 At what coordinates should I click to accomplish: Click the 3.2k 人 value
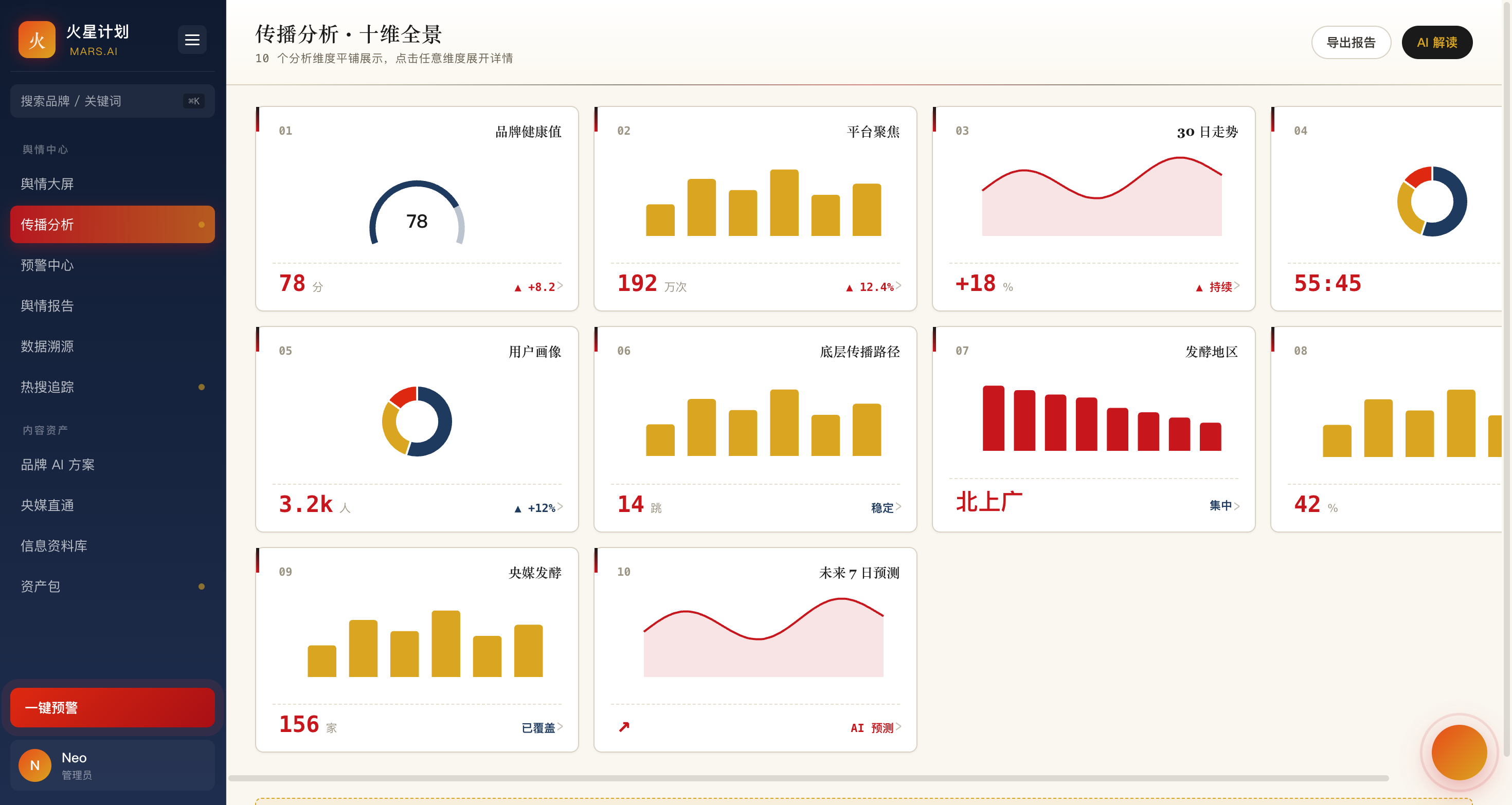[315, 505]
